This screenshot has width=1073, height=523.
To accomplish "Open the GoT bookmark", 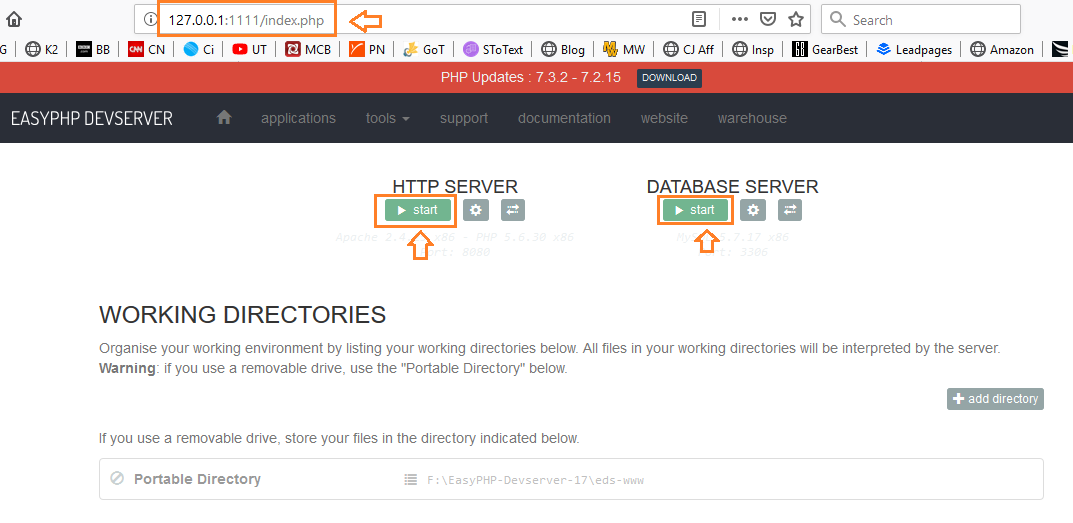I will tap(424, 49).
